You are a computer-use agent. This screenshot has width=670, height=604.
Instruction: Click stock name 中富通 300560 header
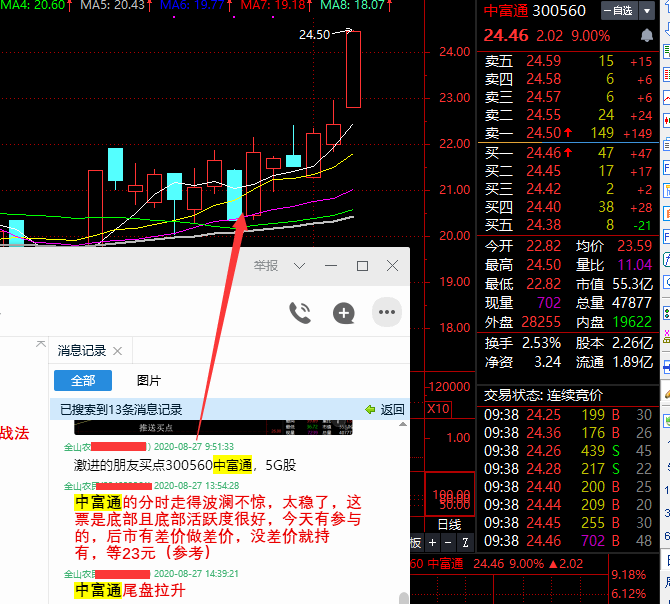(535, 11)
